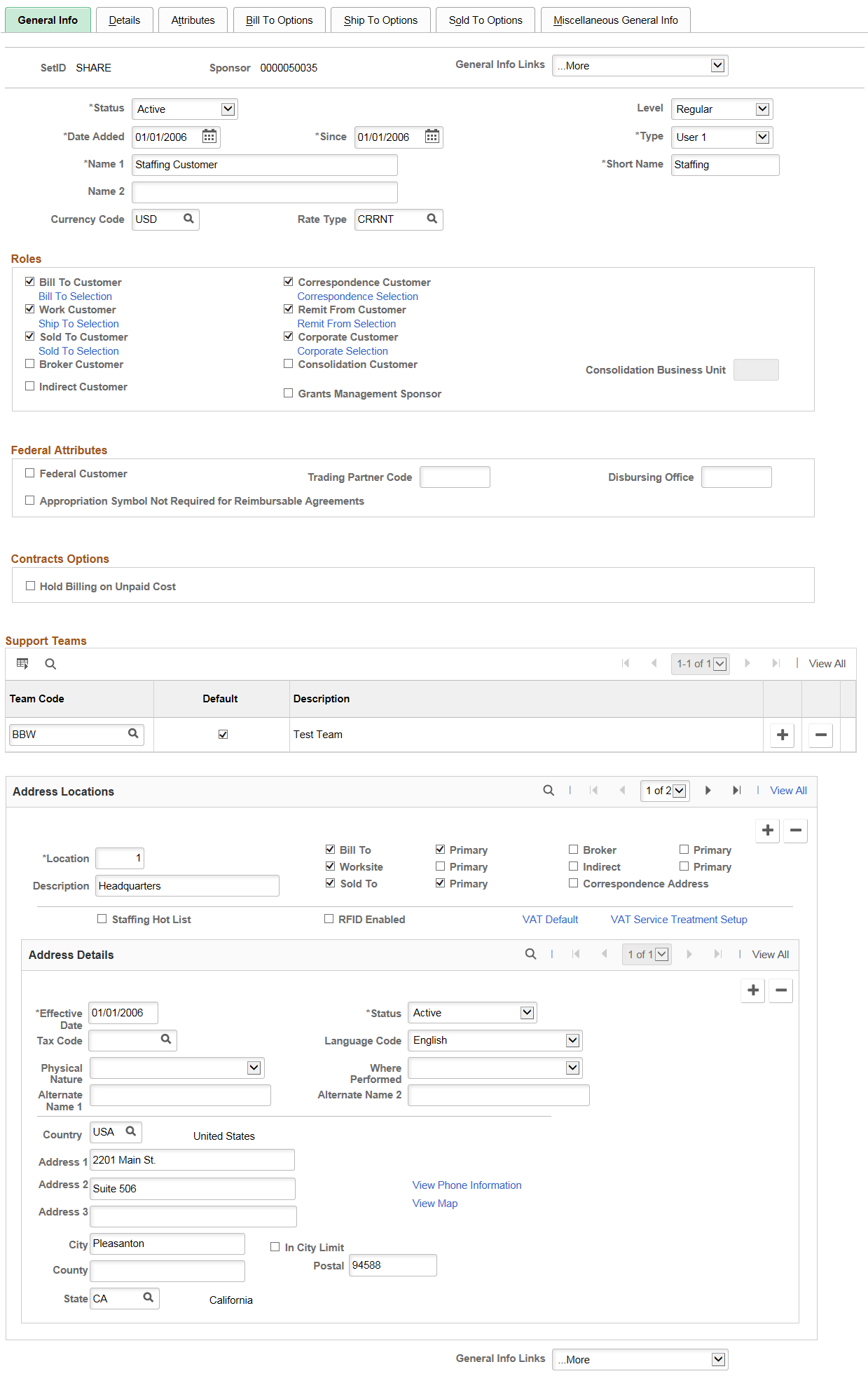Open Miscellaneous General Info tab
Viewport: 868px width, 1376px height.
tap(615, 20)
